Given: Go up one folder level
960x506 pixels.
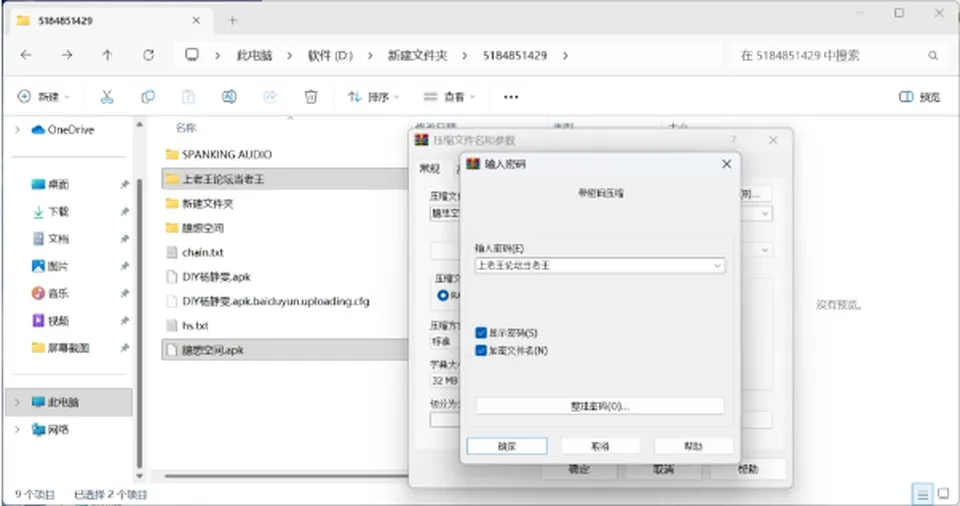Looking at the screenshot, I should (x=107, y=55).
